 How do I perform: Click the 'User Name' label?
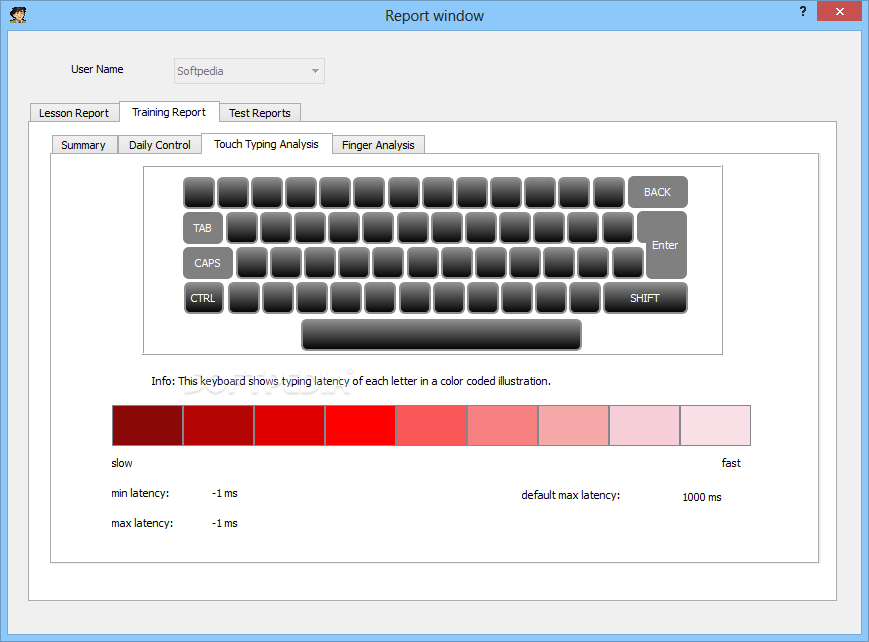pyautogui.click(x=97, y=69)
